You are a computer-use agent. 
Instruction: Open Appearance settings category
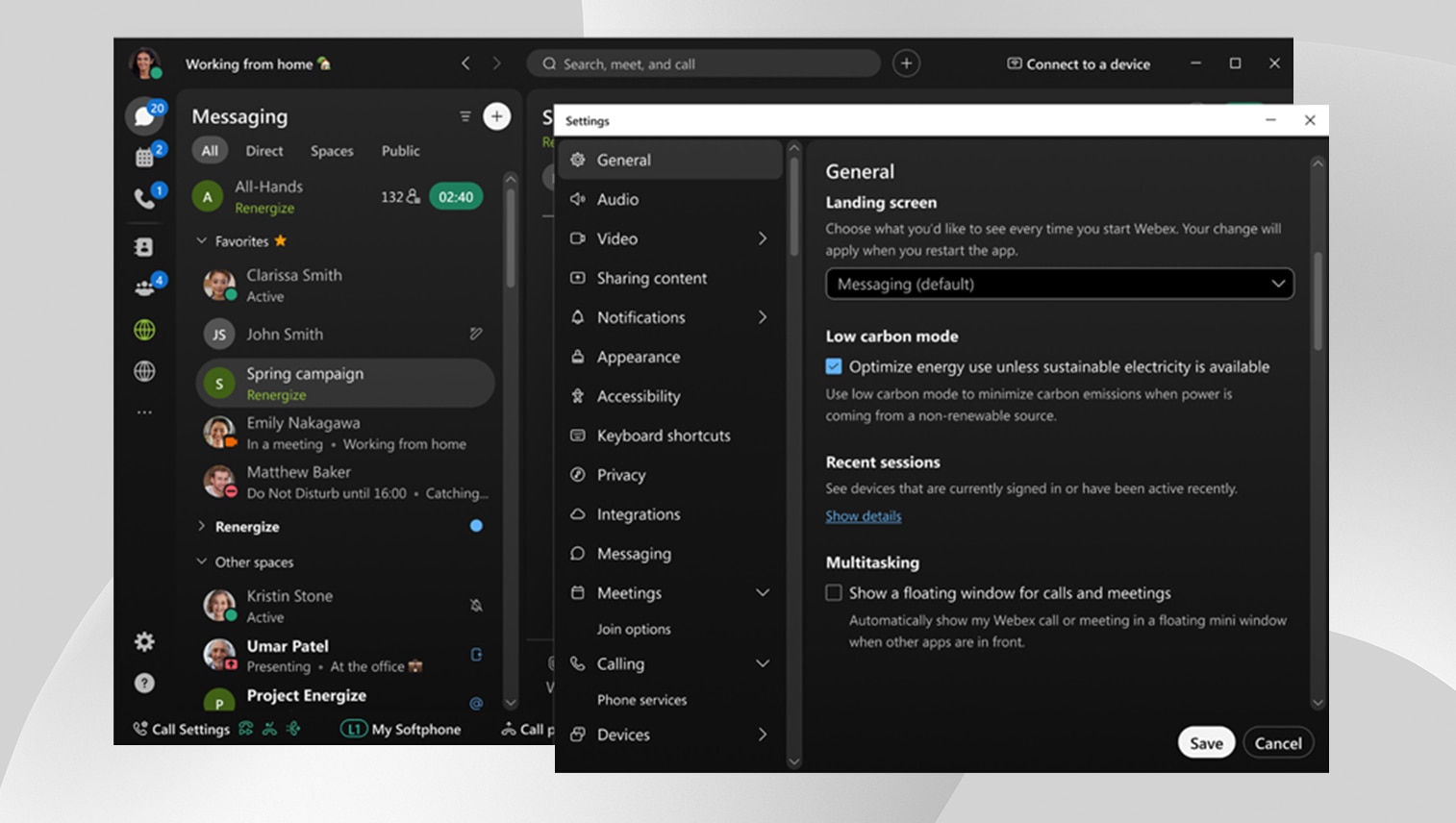670,357
